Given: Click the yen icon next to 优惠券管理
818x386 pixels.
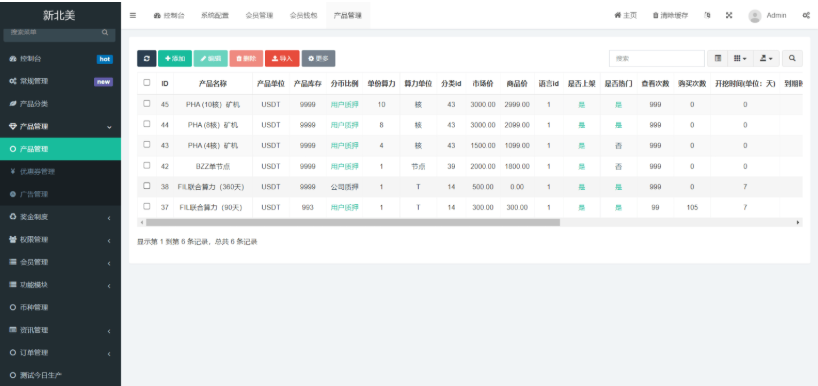Looking at the screenshot, I should [x=13, y=172].
